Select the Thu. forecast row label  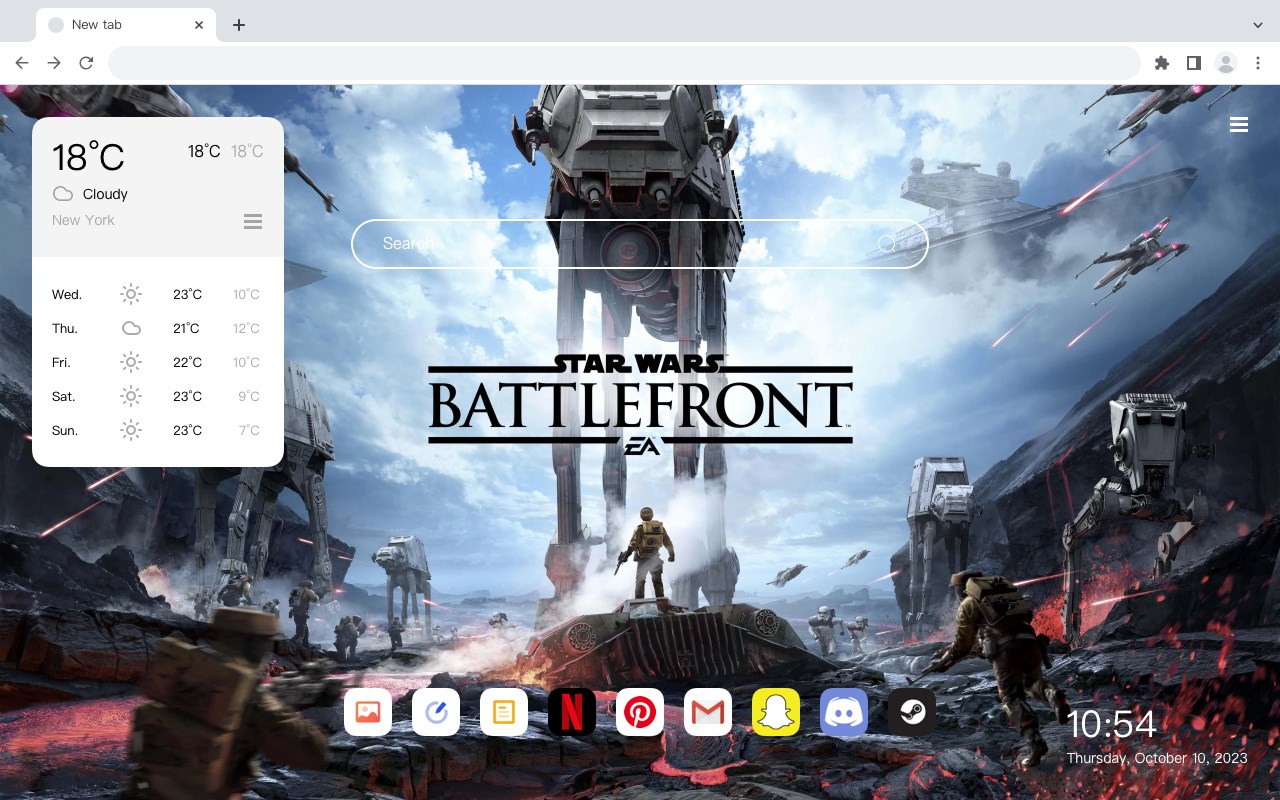point(65,328)
